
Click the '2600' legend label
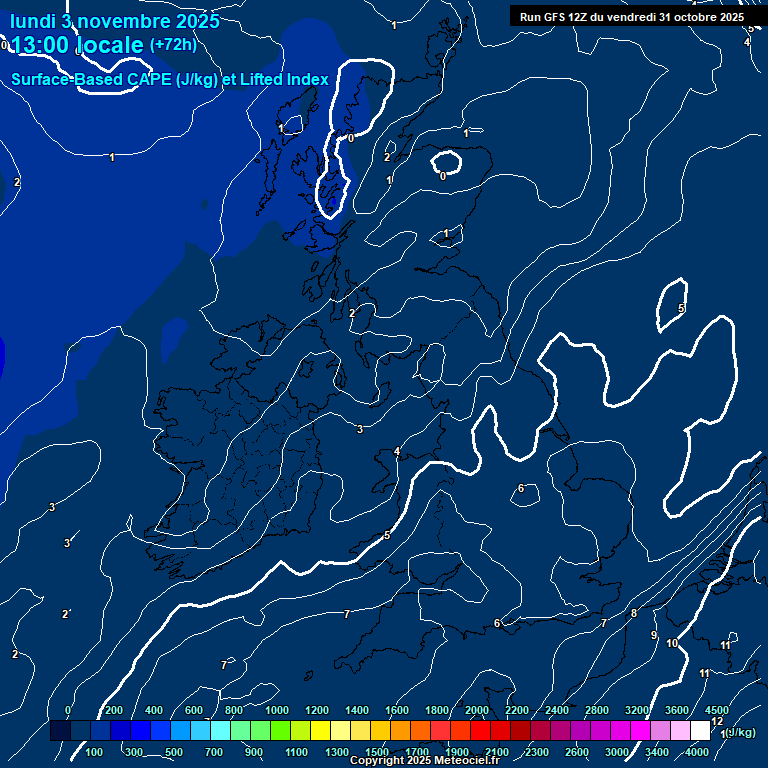point(577,752)
